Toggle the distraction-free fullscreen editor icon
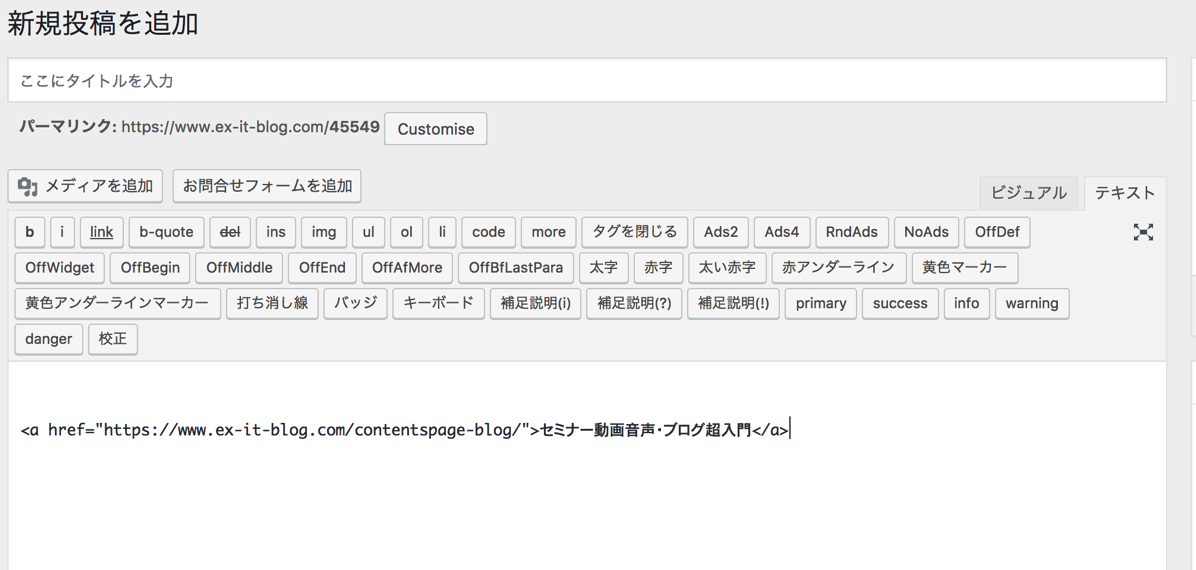1196x570 pixels. click(x=1143, y=232)
